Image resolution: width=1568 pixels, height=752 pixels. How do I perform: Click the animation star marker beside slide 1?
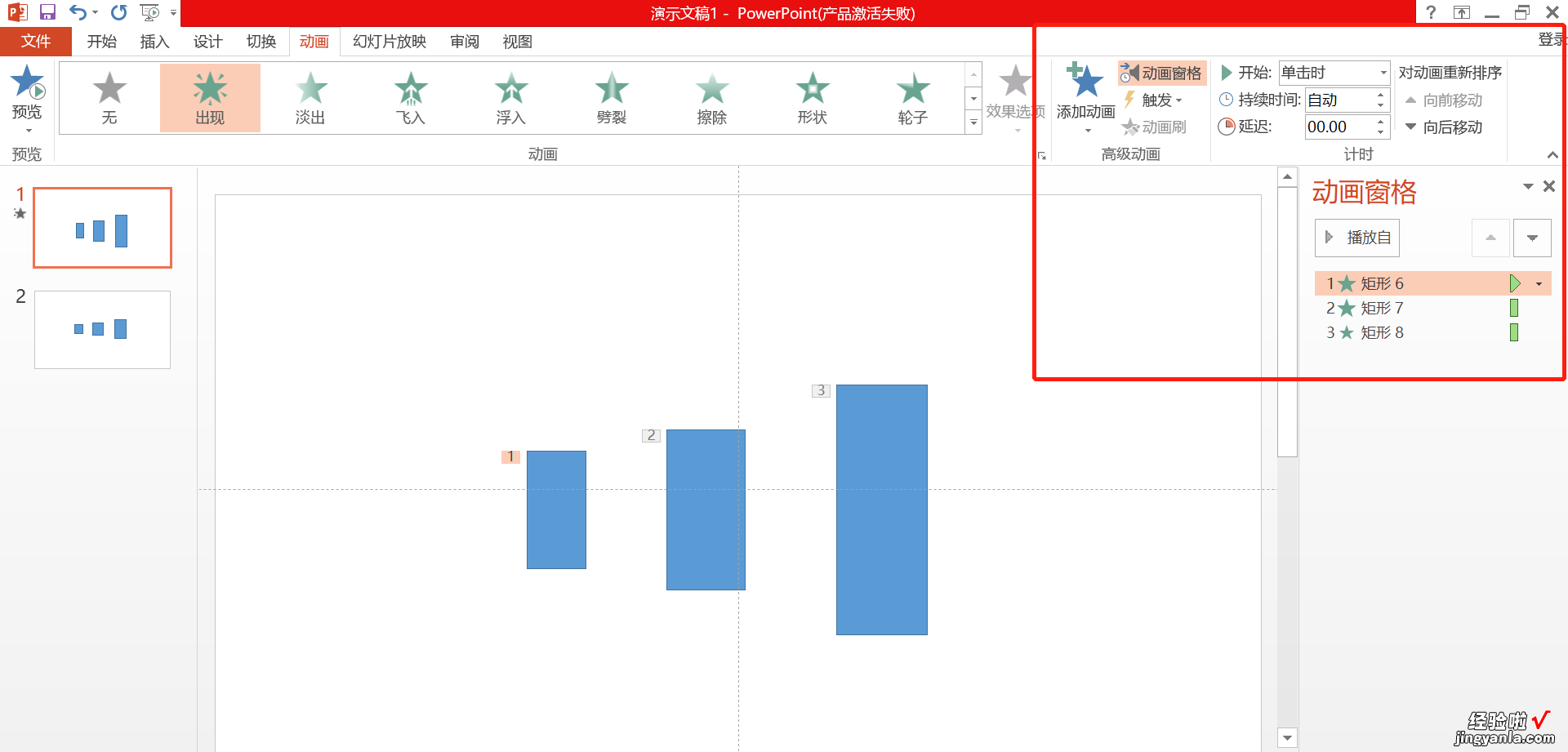pyautogui.click(x=20, y=214)
